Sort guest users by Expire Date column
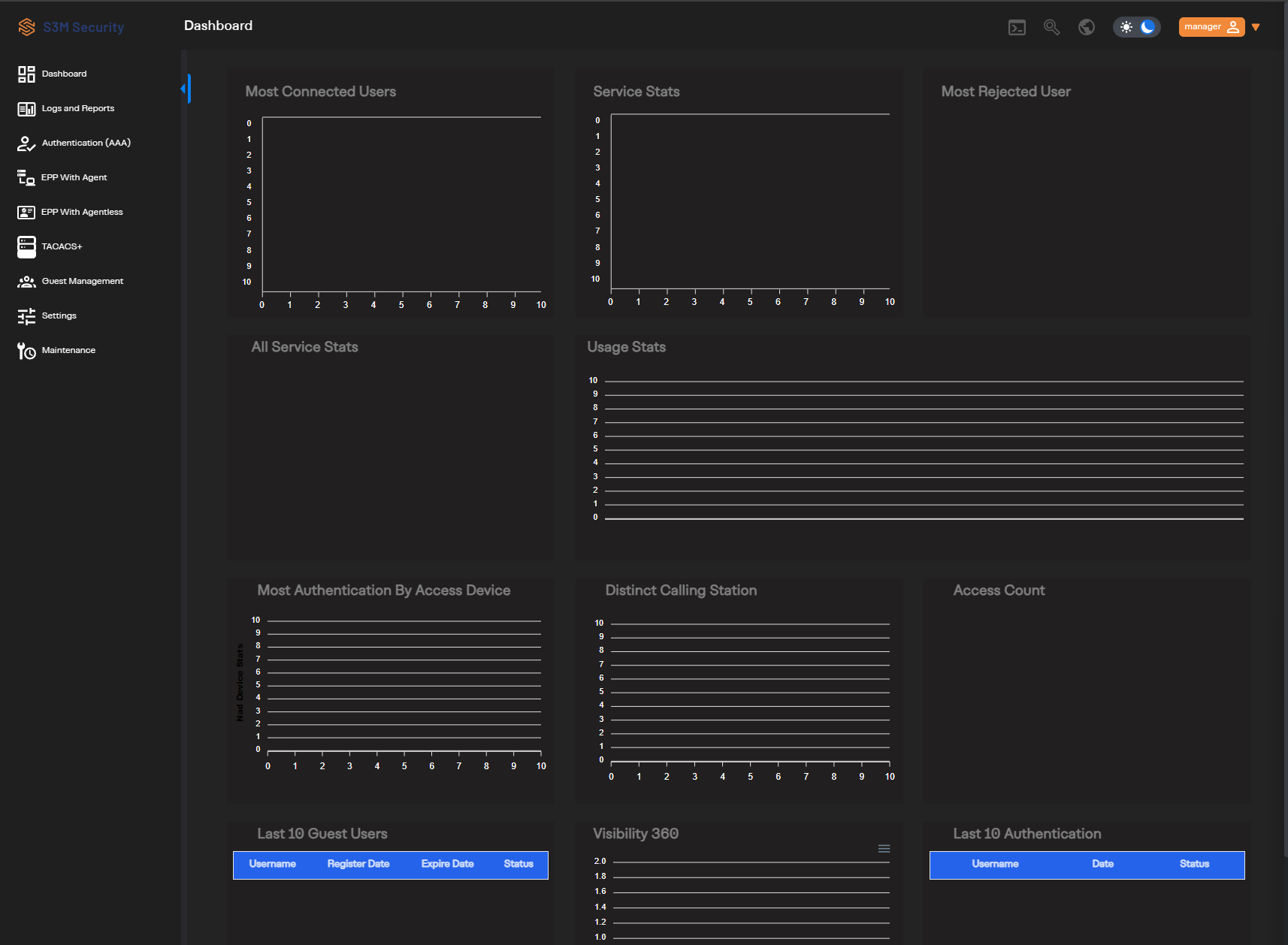This screenshot has width=1288, height=945. (447, 864)
